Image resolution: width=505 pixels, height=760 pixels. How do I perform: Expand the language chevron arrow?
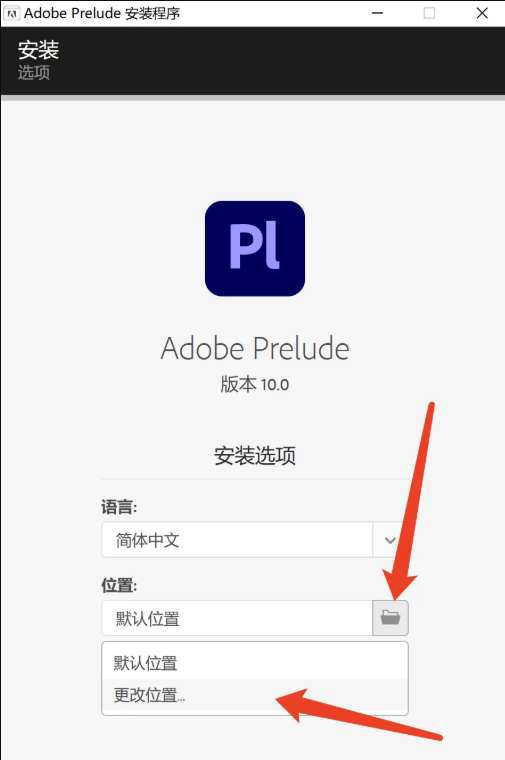tap(390, 540)
